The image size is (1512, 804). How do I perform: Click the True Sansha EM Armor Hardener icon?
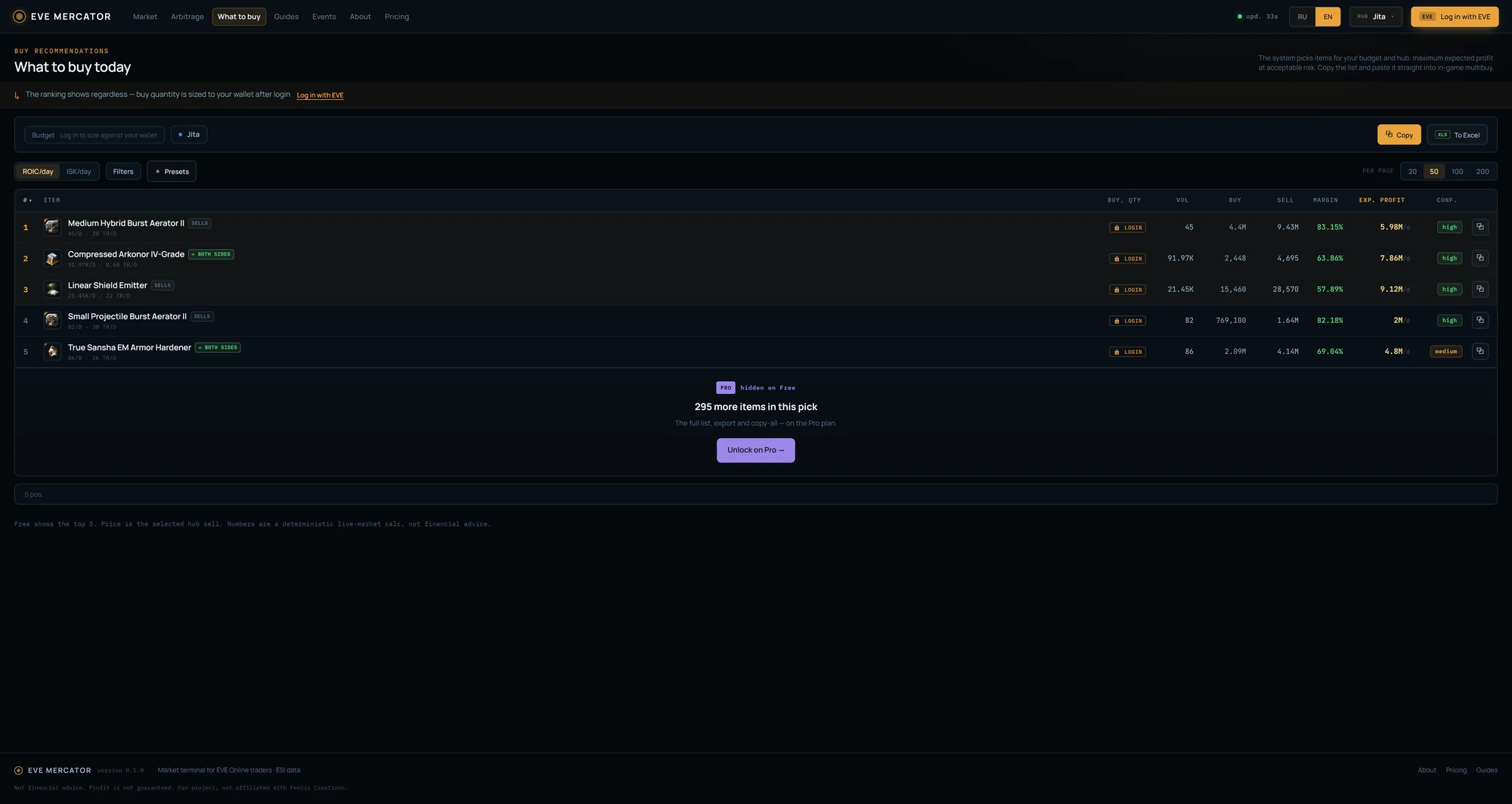tap(52, 351)
